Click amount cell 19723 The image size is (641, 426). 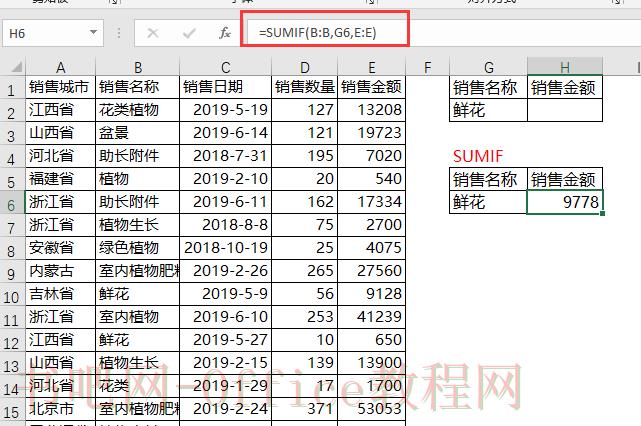tap(372, 133)
